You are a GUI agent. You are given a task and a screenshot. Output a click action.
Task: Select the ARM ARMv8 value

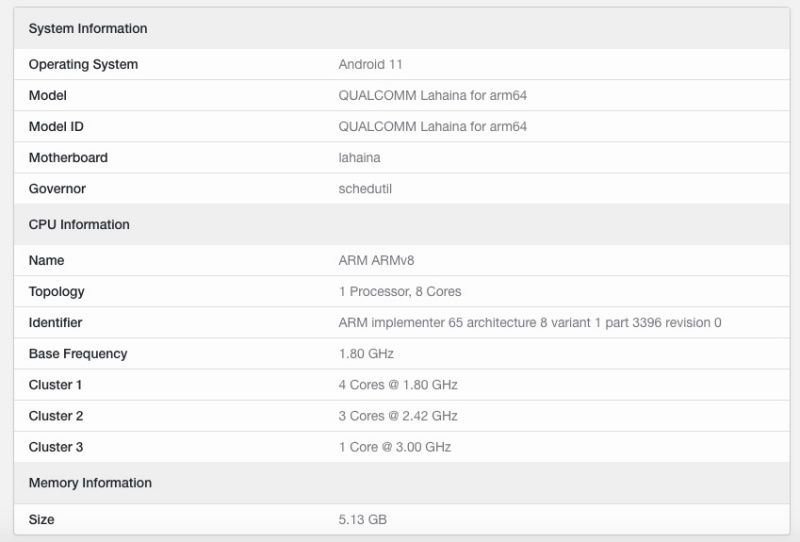coord(376,260)
